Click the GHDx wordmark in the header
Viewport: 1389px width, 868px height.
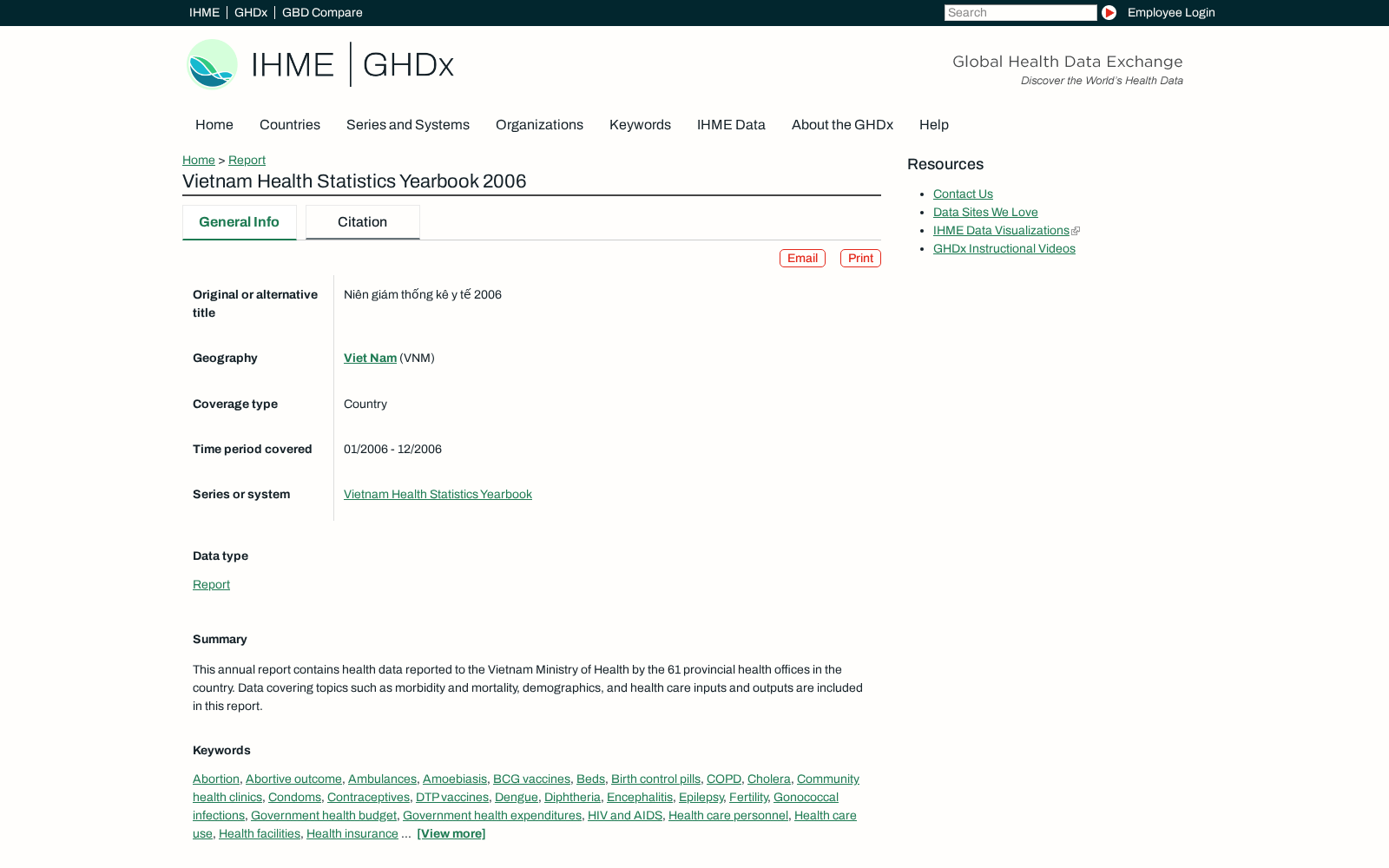(408, 65)
